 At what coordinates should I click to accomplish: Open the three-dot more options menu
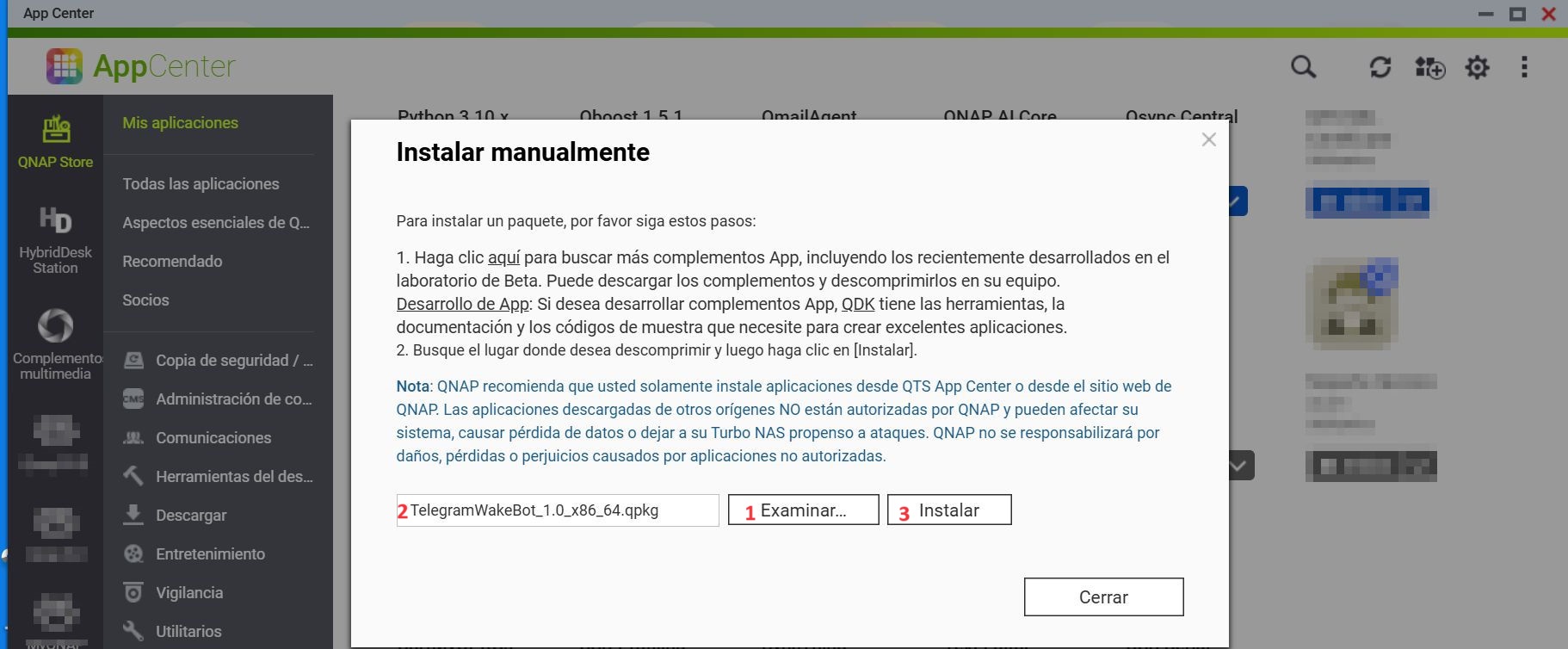pyautogui.click(x=1524, y=67)
